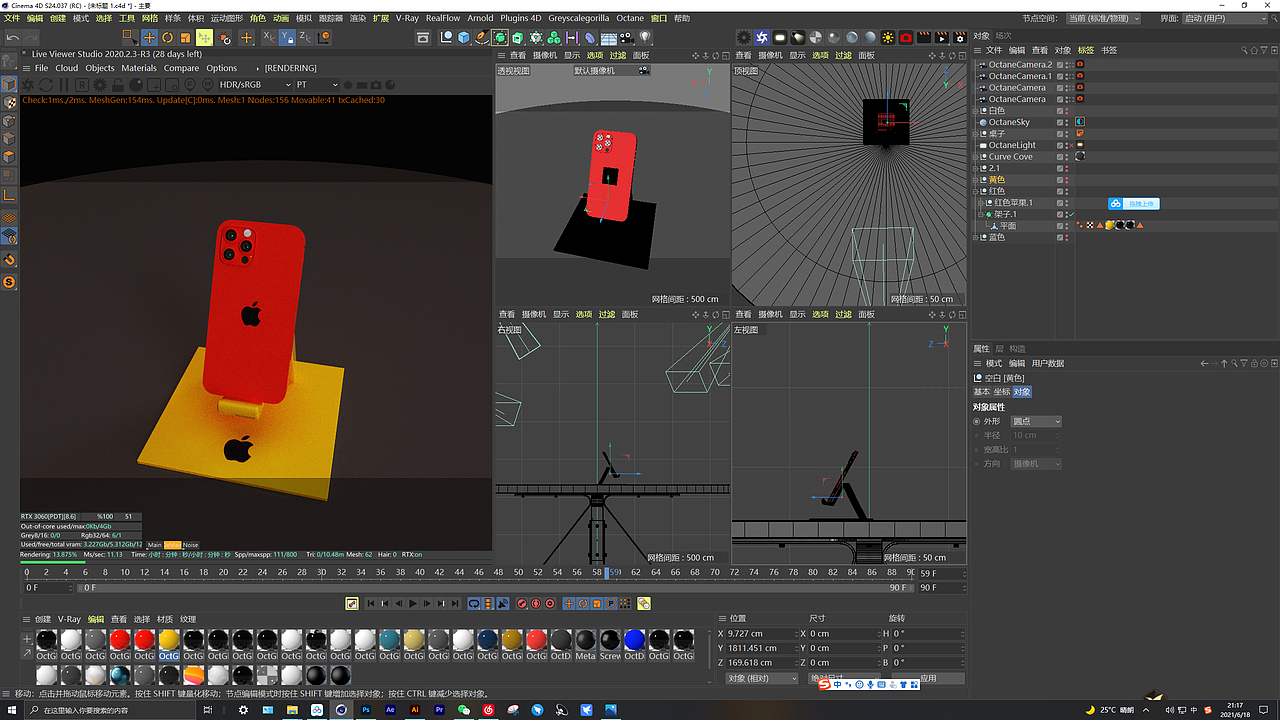The width and height of the screenshot is (1280, 720).
Task: Select the OctaneCamera.1 camera tag
Action: click(1080, 76)
